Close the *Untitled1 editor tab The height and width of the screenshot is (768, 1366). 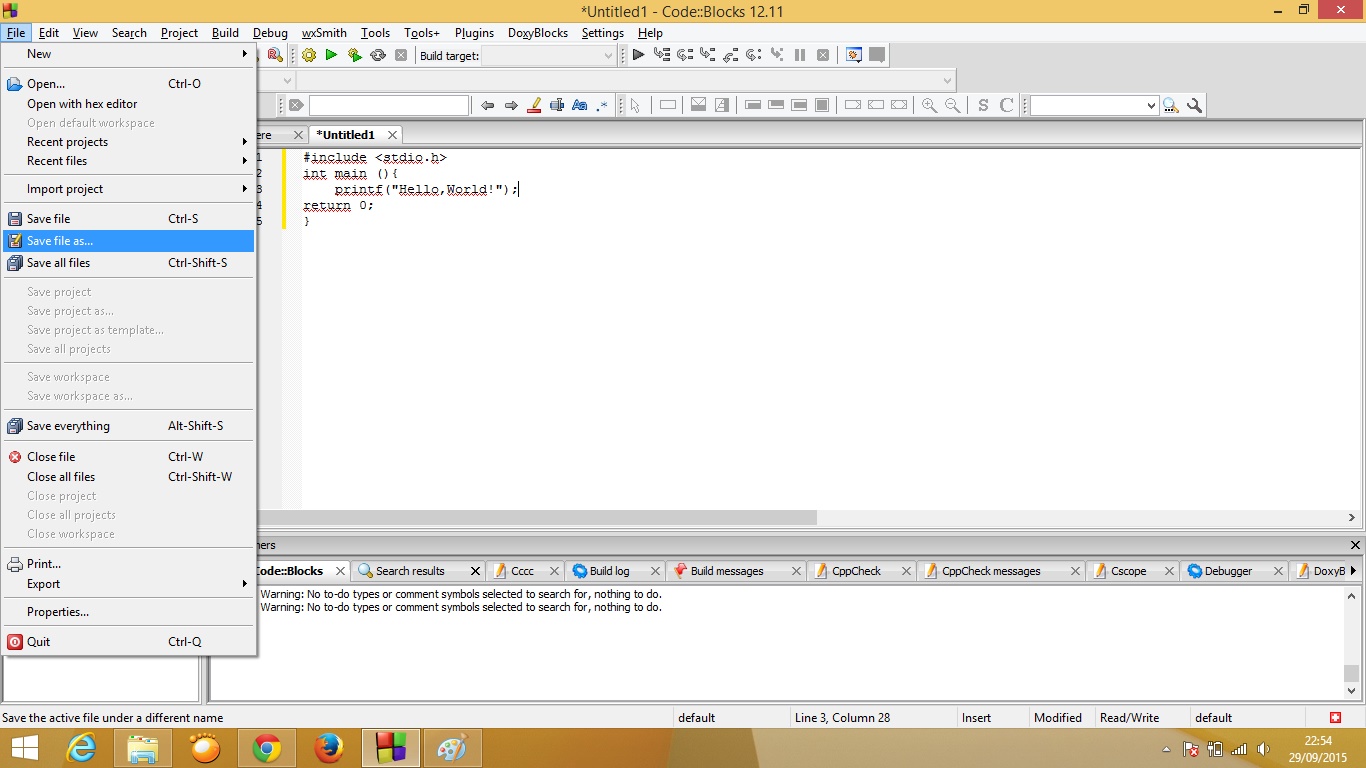[392, 135]
